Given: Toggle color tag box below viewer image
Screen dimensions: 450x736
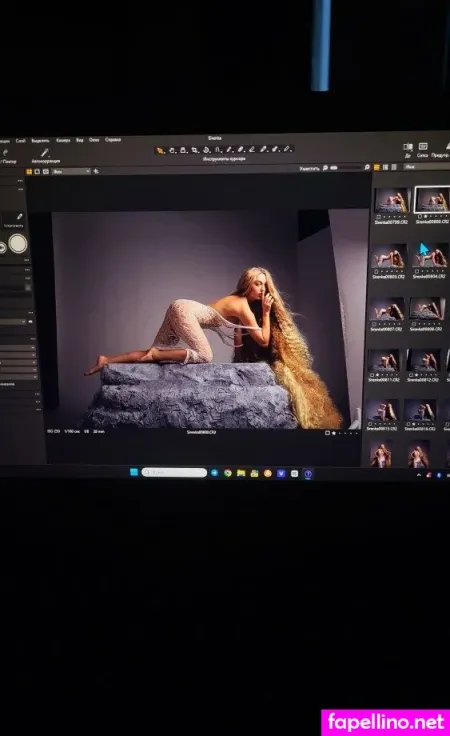Looking at the screenshot, I should tap(327, 433).
